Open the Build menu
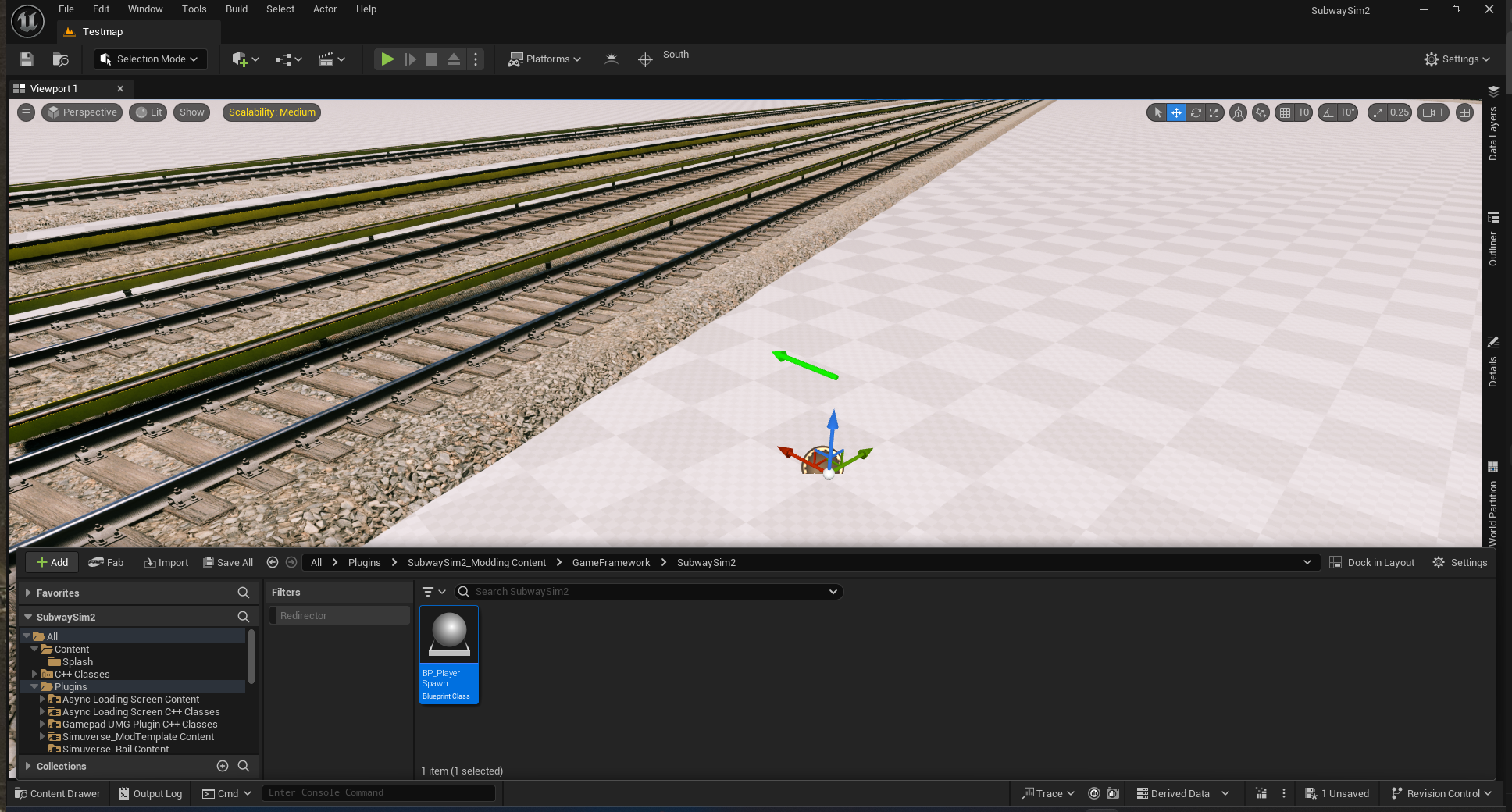 point(236,9)
